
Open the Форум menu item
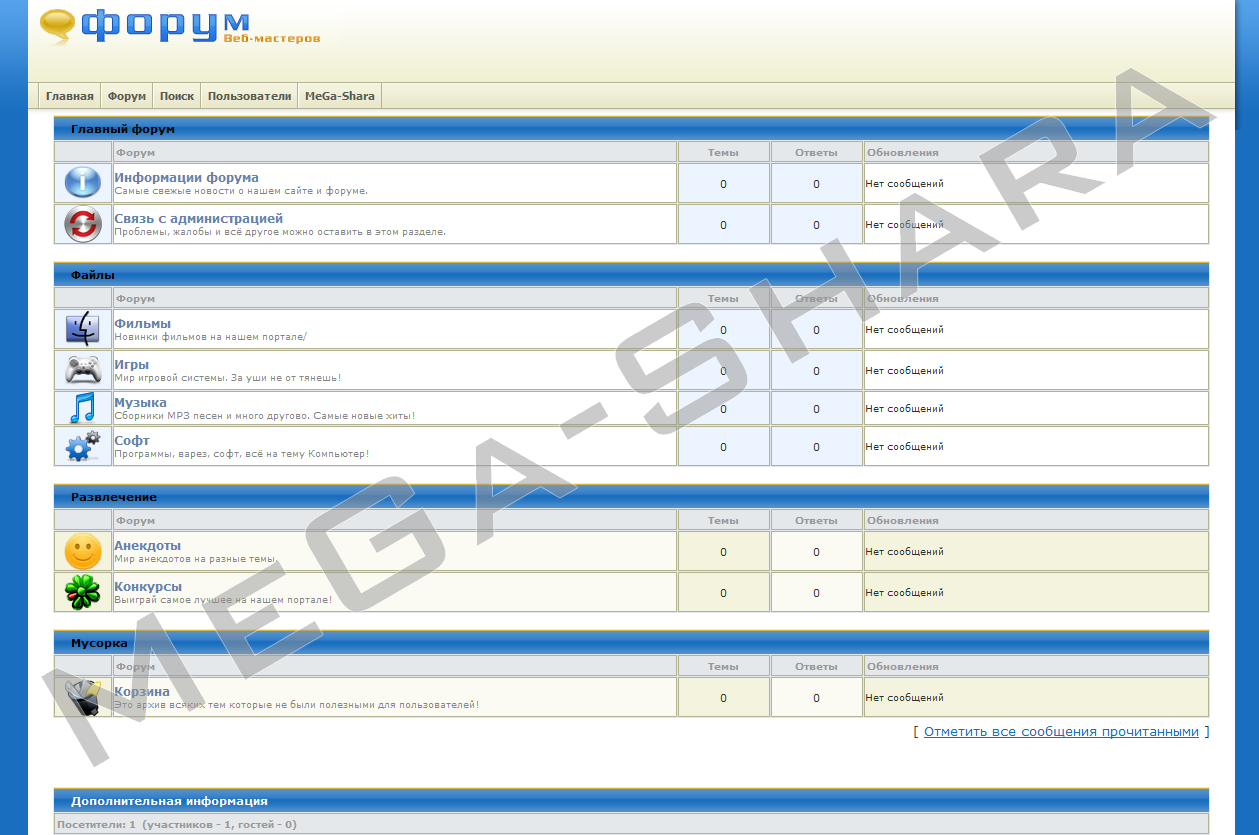pos(127,96)
